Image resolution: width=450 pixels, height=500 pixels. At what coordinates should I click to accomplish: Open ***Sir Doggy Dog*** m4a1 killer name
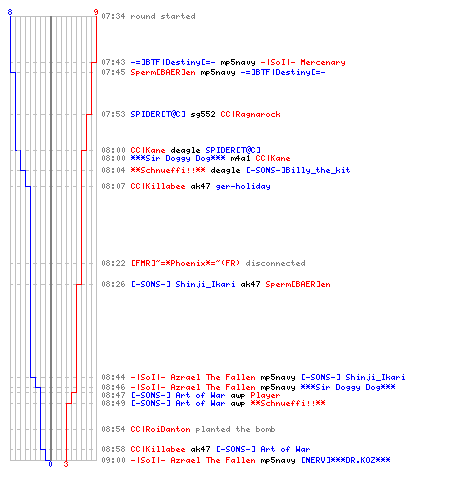(x=178, y=158)
